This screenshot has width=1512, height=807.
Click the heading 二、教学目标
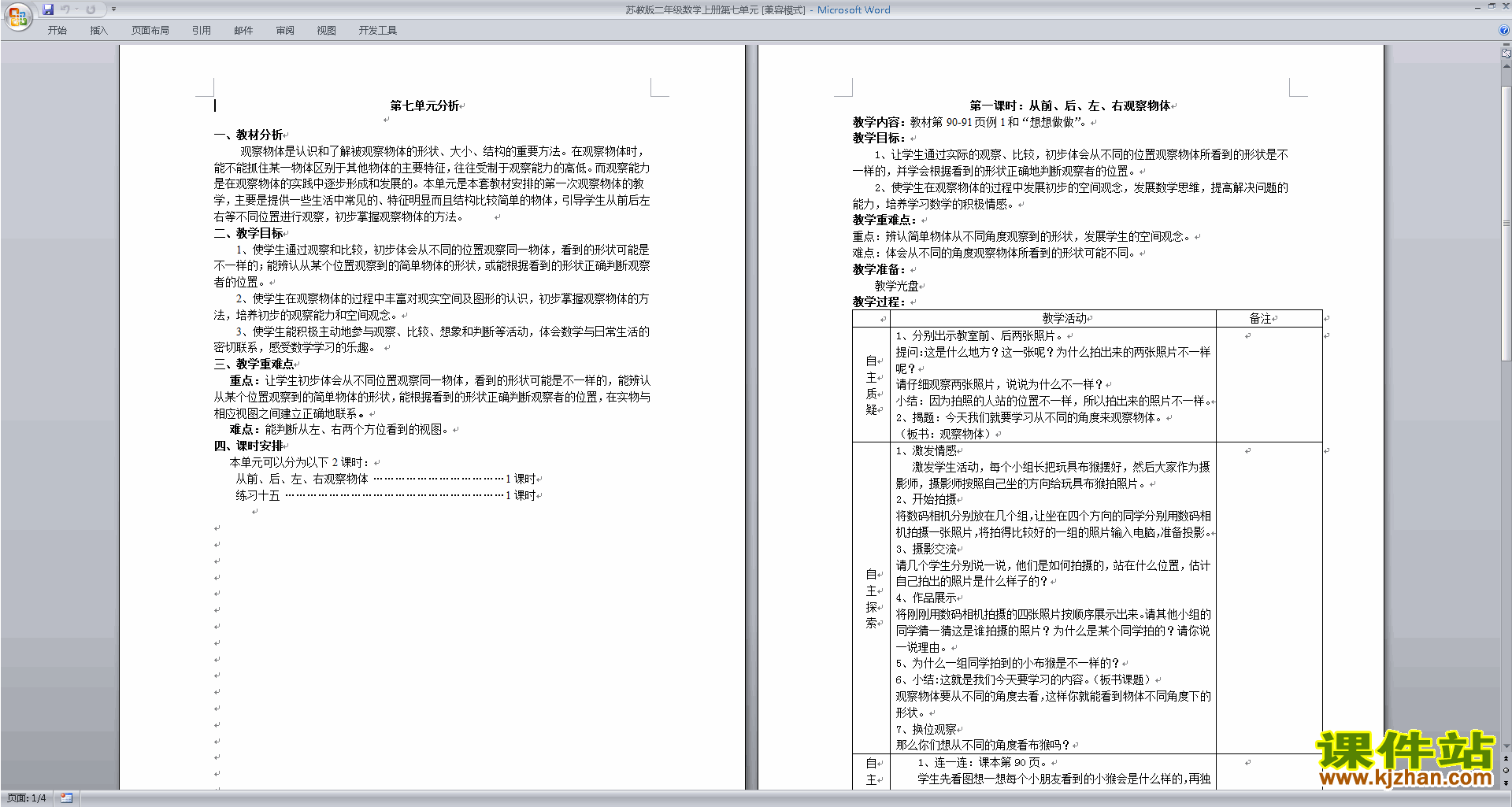click(x=248, y=234)
